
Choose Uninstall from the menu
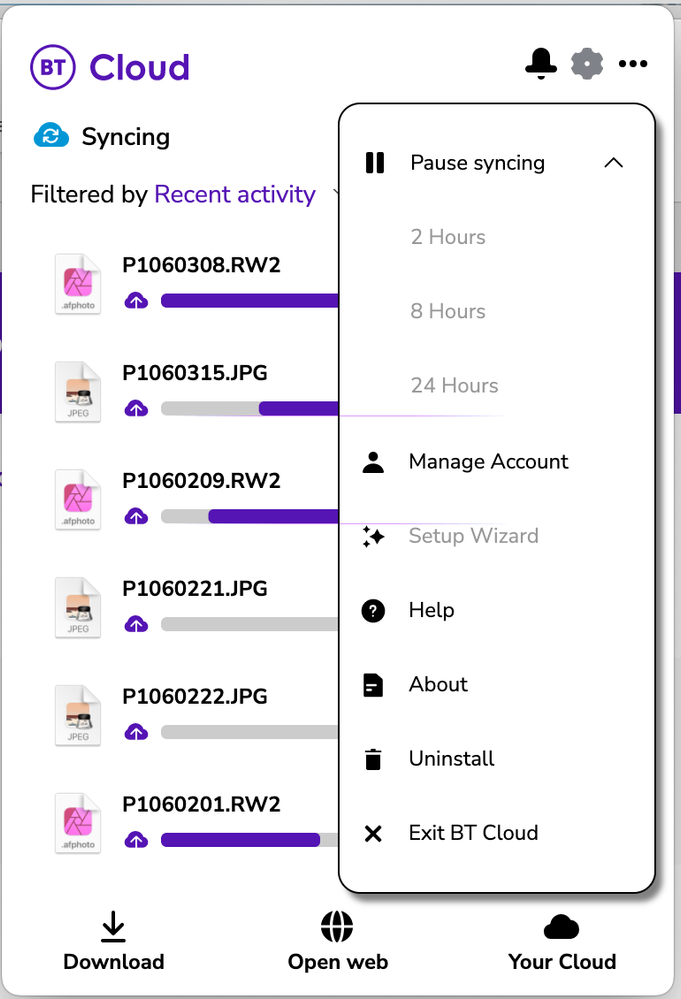click(x=451, y=759)
